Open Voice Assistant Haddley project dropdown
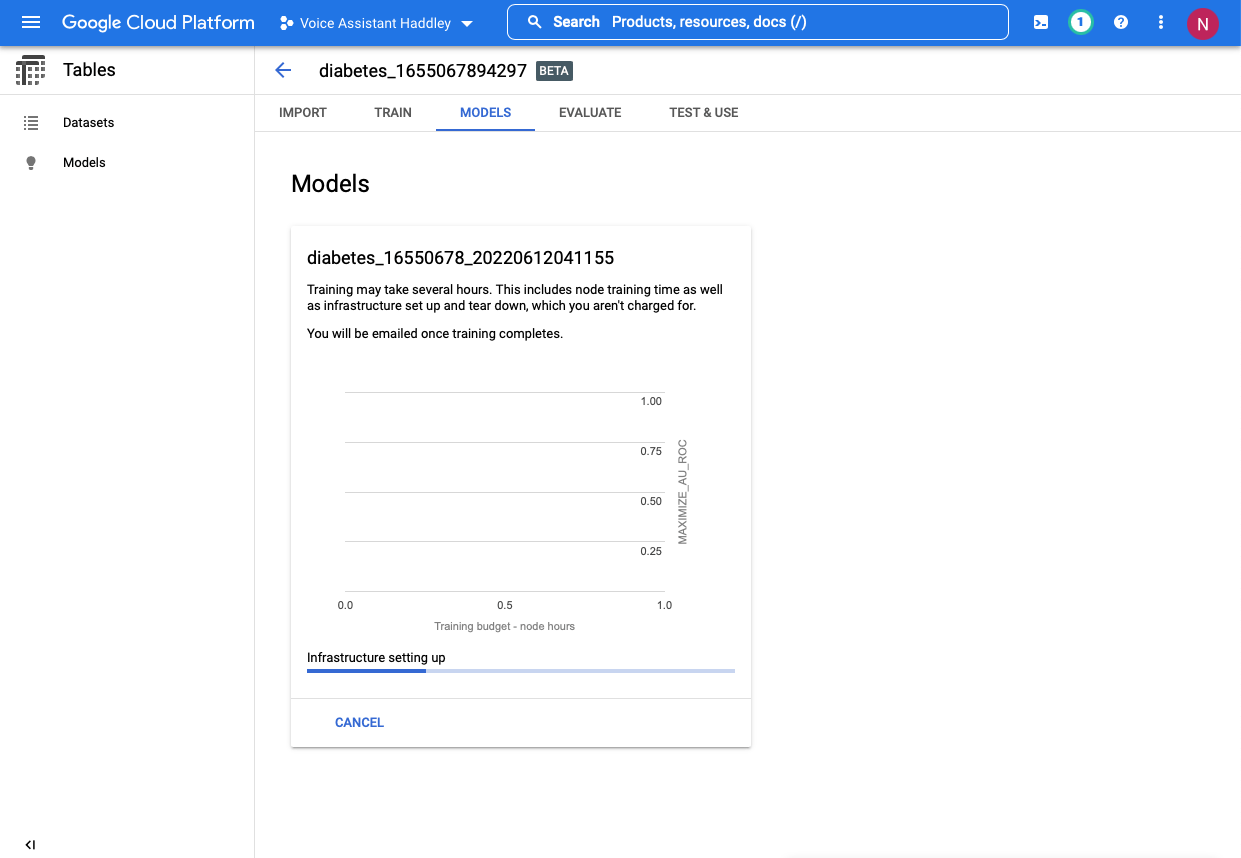 376,23
